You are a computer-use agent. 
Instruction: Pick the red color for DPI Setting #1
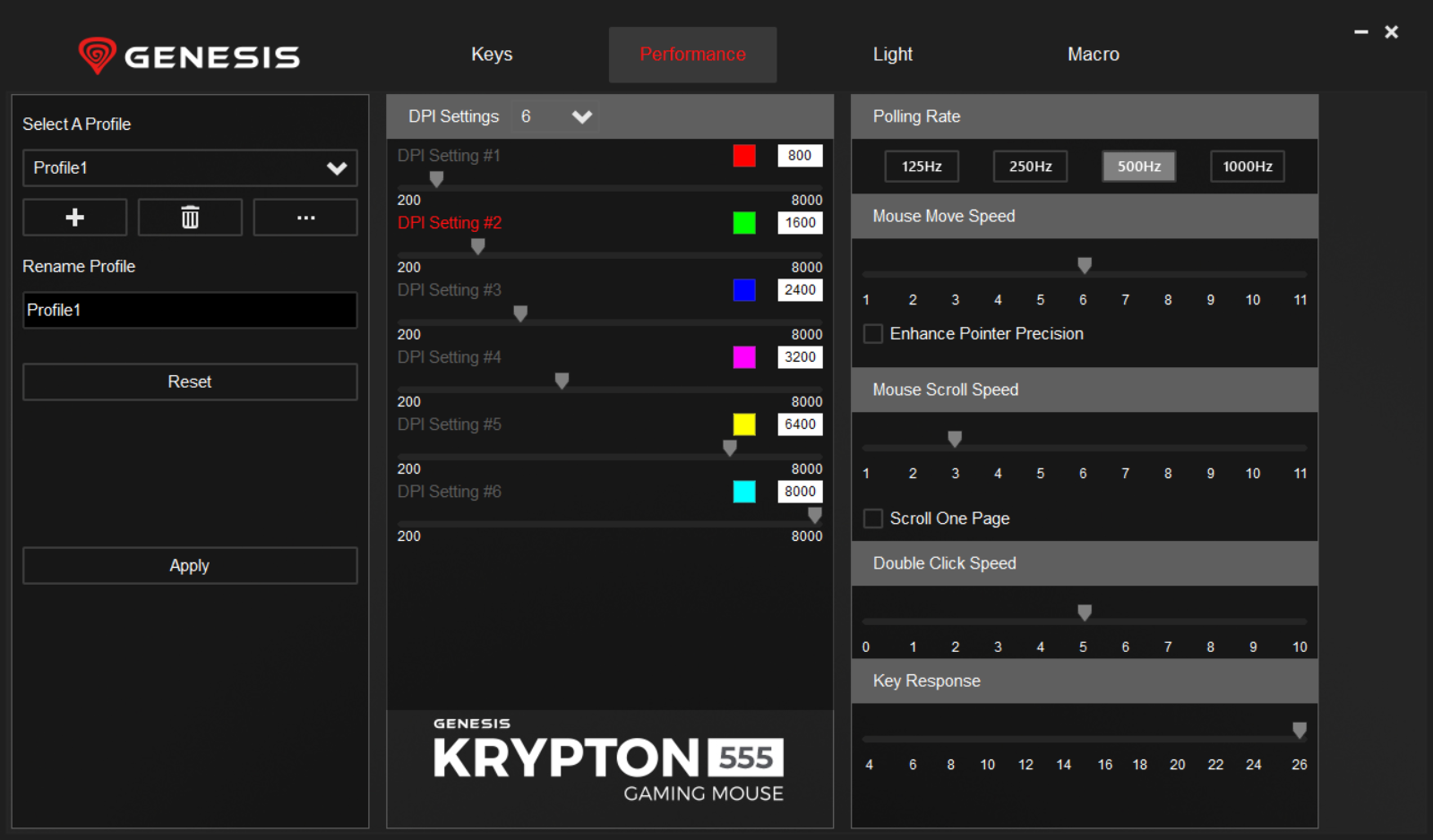tap(744, 156)
